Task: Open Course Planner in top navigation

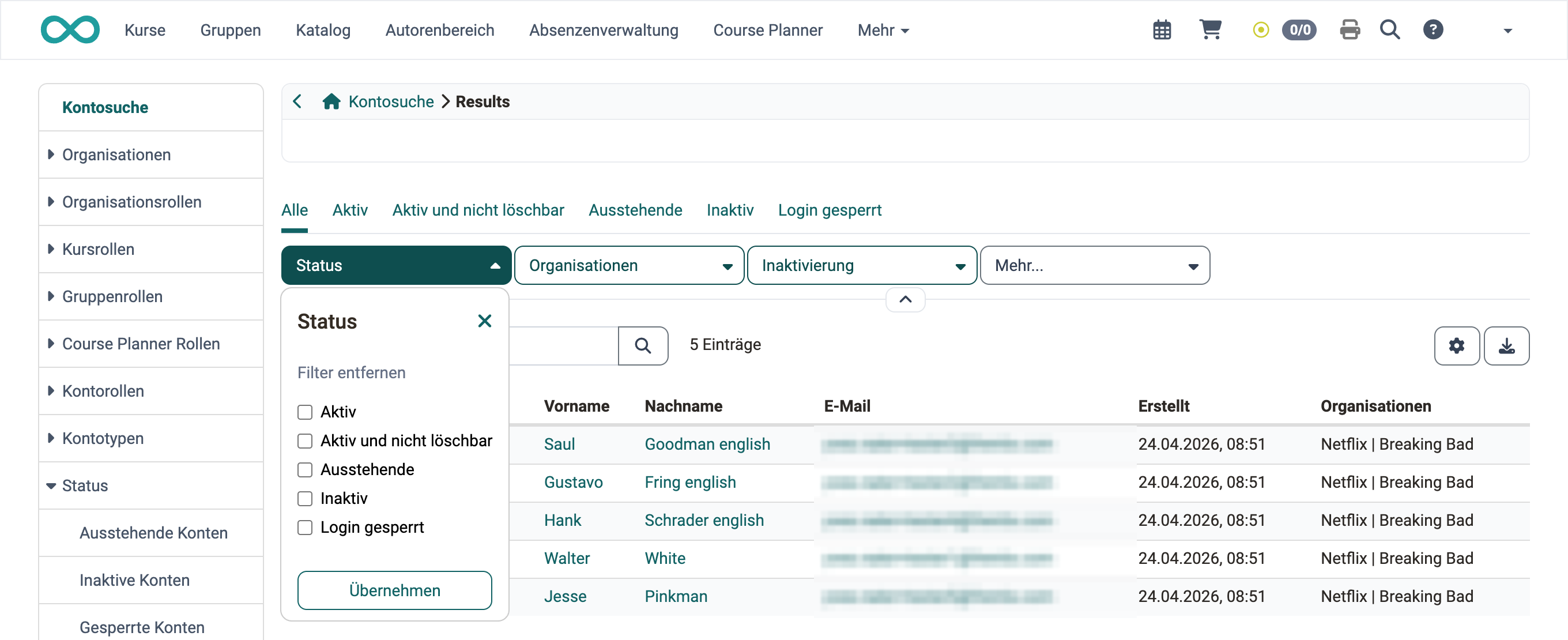Action: [x=767, y=30]
